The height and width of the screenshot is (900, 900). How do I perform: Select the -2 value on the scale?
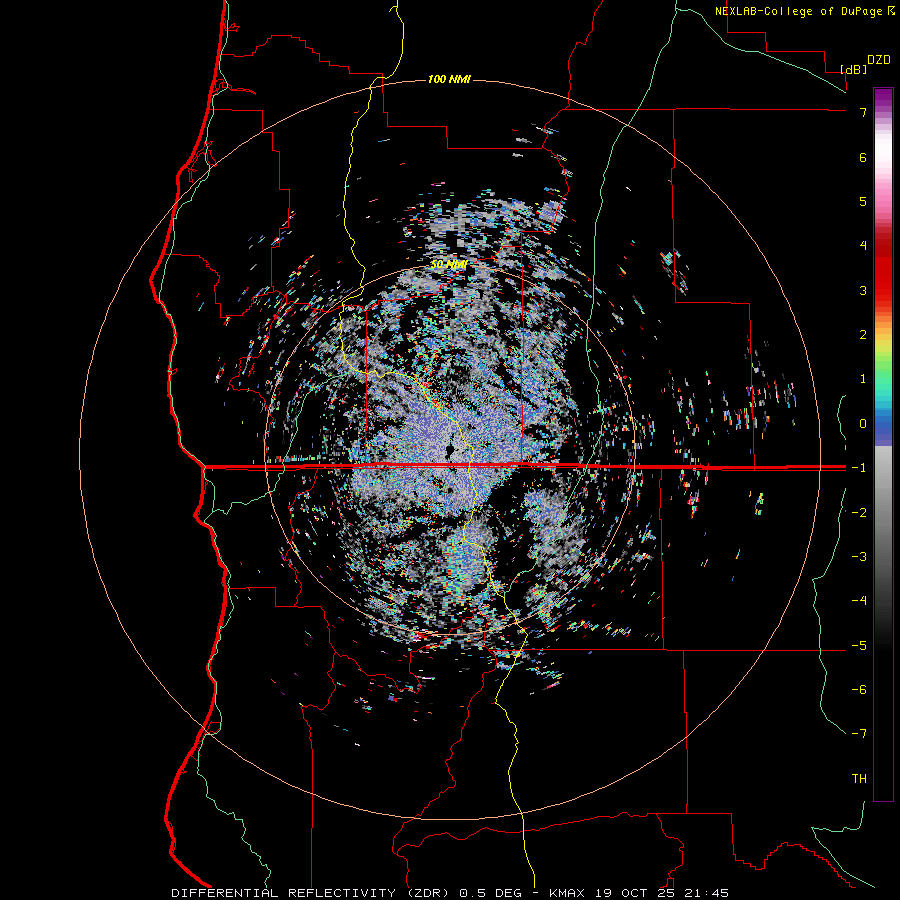(859, 512)
